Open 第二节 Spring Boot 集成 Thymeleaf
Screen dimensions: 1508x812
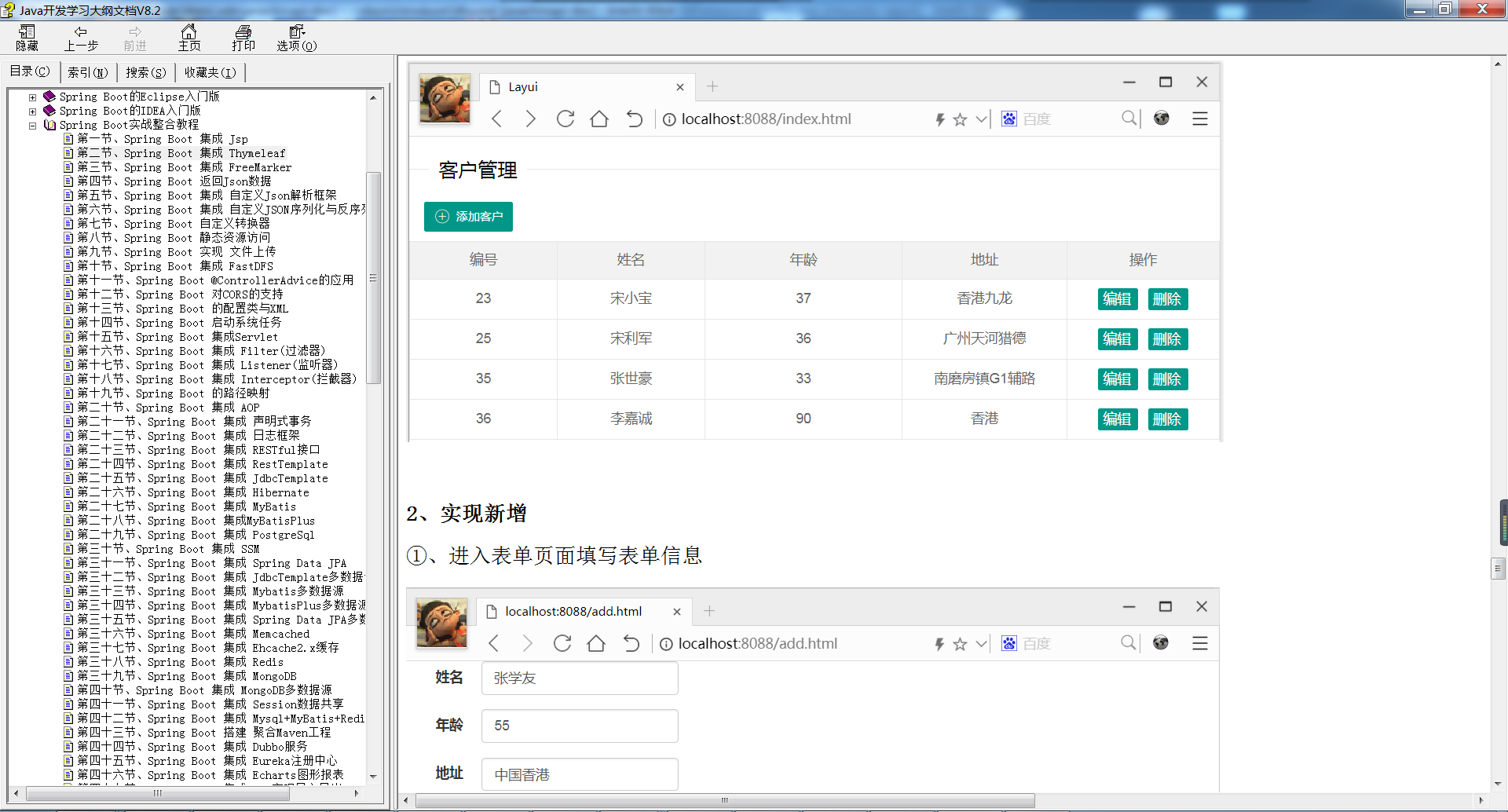click(x=181, y=153)
